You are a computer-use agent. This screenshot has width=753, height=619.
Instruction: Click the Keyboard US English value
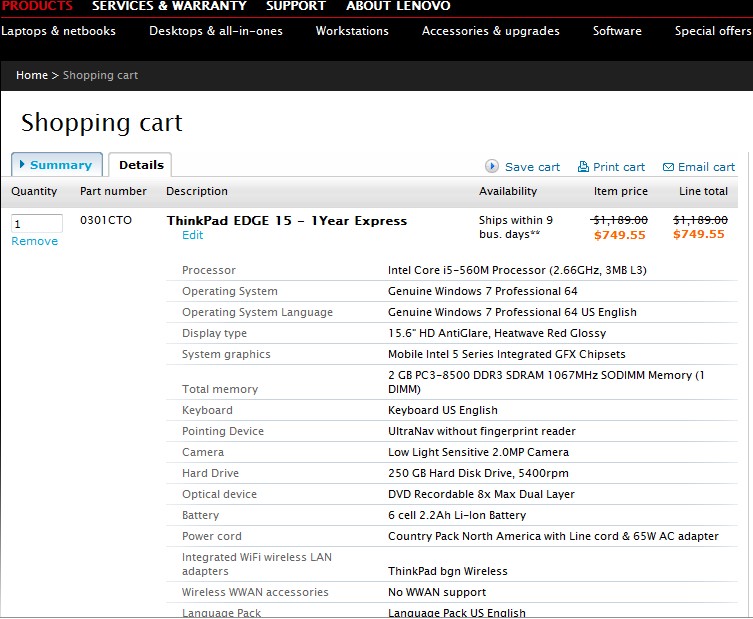[443, 410]
